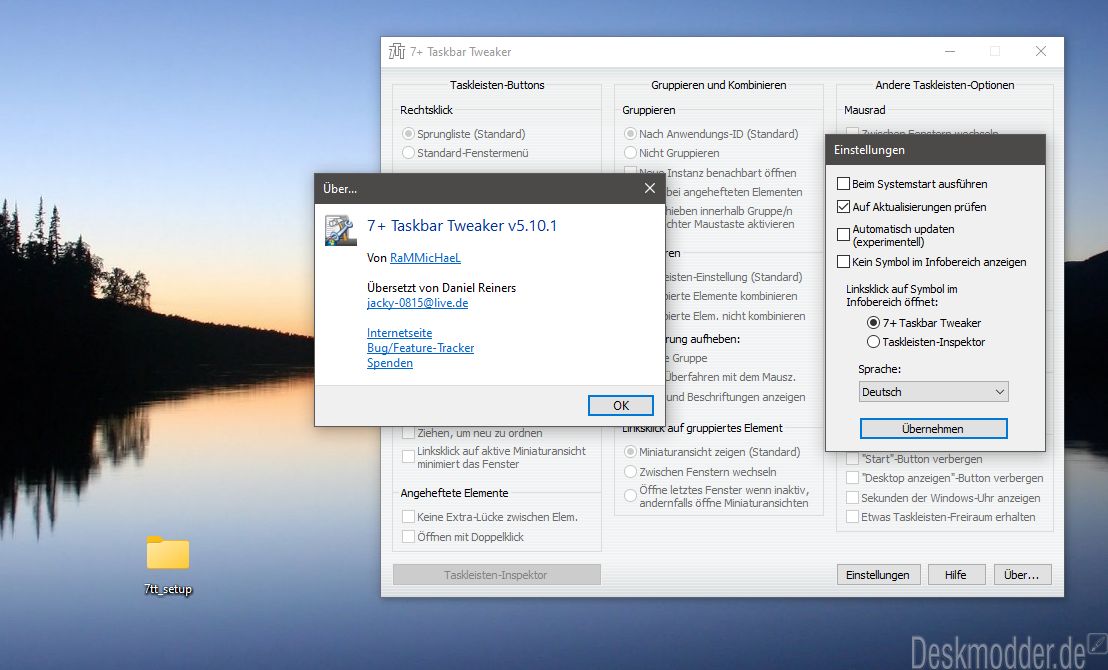The image size is (1108, 670).
Task: Close the Über dialog with X
Action: (650, 188)
